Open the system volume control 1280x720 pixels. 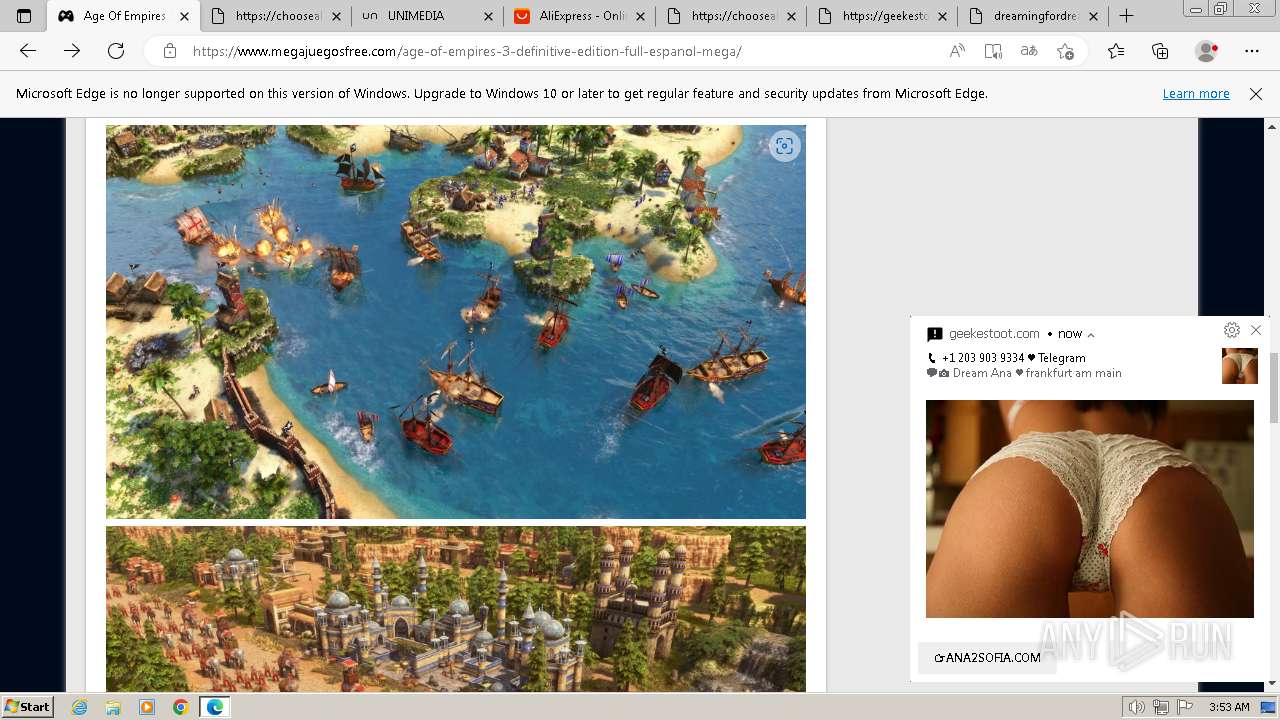[1136, 707]
